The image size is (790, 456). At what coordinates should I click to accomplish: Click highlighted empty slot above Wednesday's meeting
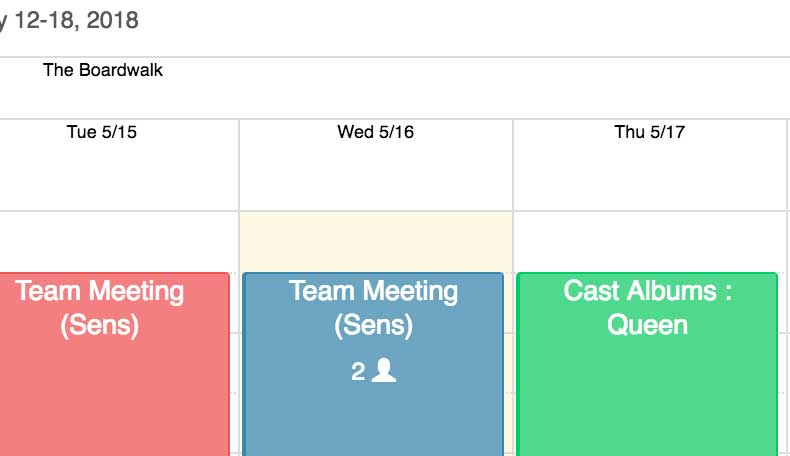[375, 240]
